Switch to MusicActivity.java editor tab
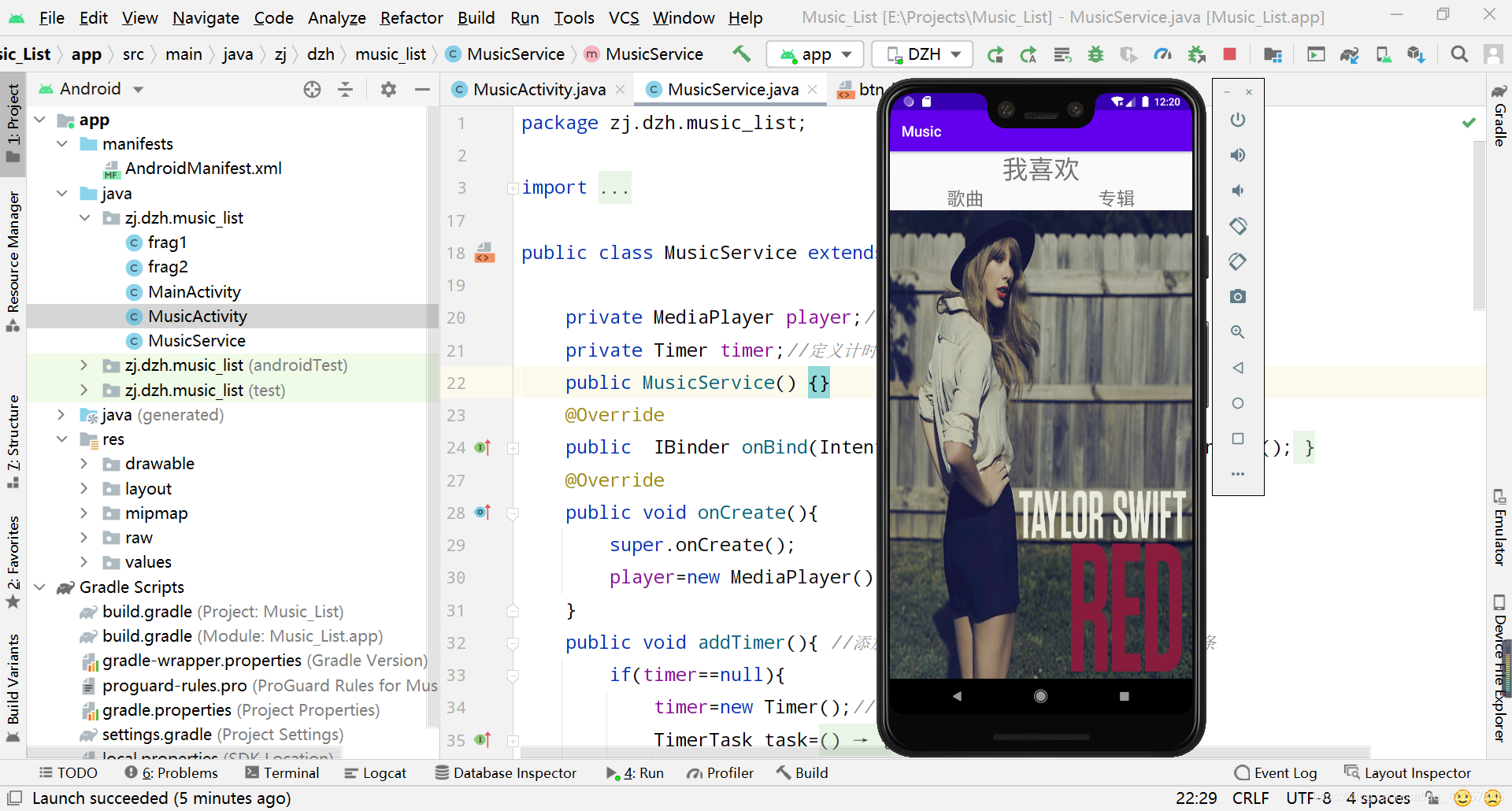 [539, 90]
